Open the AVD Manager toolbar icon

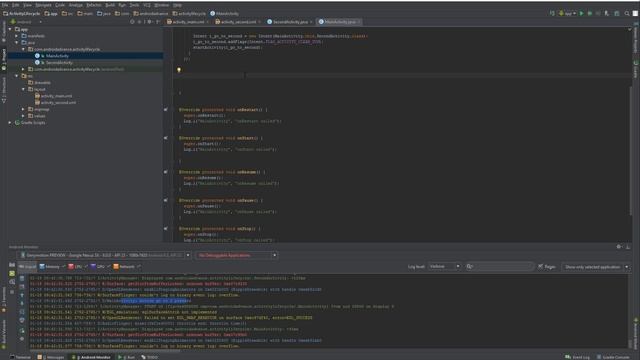tap(607, 13)
